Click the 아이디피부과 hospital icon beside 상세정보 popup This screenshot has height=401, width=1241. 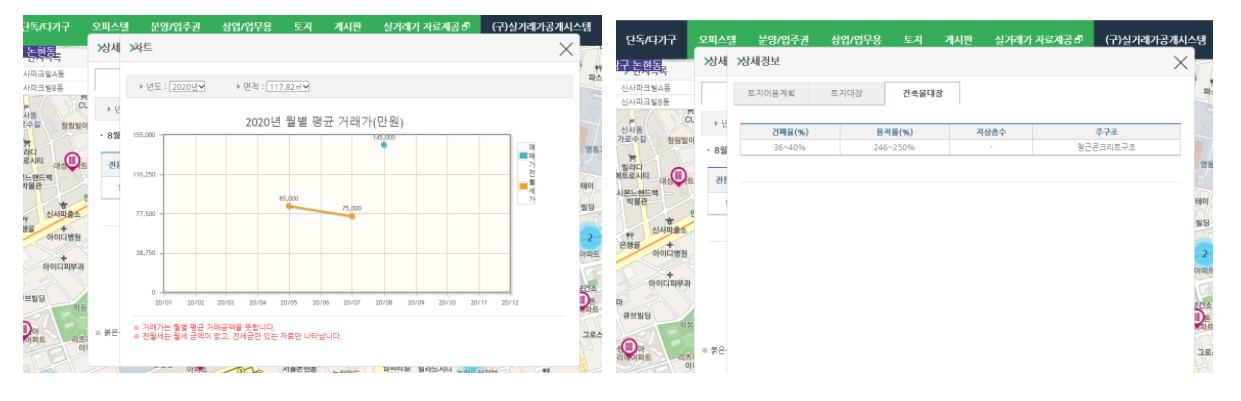(670, 275)
